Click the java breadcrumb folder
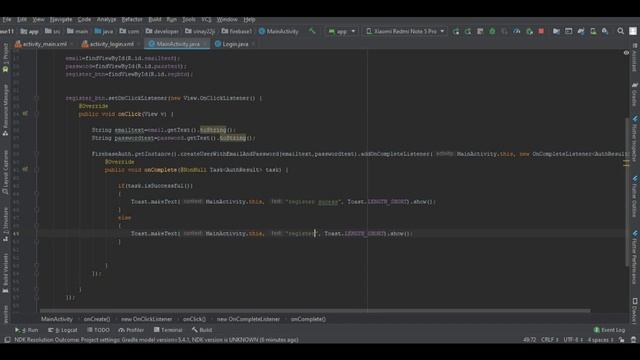The height and width of the screenshot is (360, 640). pyautogui.click(x=104, y=31)
